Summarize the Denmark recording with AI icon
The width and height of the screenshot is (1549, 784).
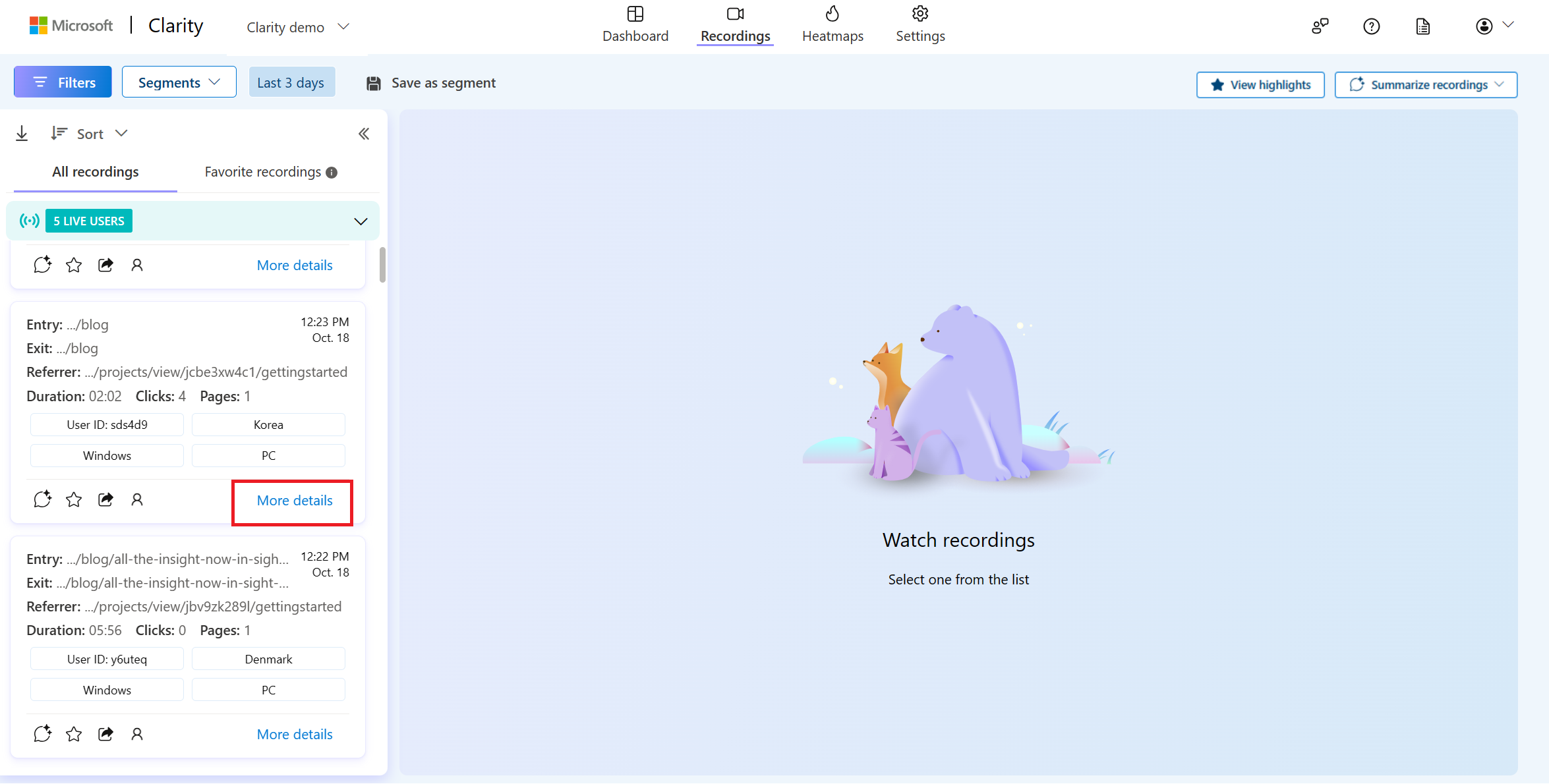point(42,734)
